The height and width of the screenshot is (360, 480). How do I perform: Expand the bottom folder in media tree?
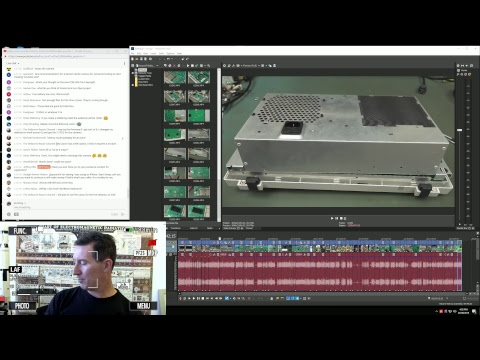click(133, 85)
